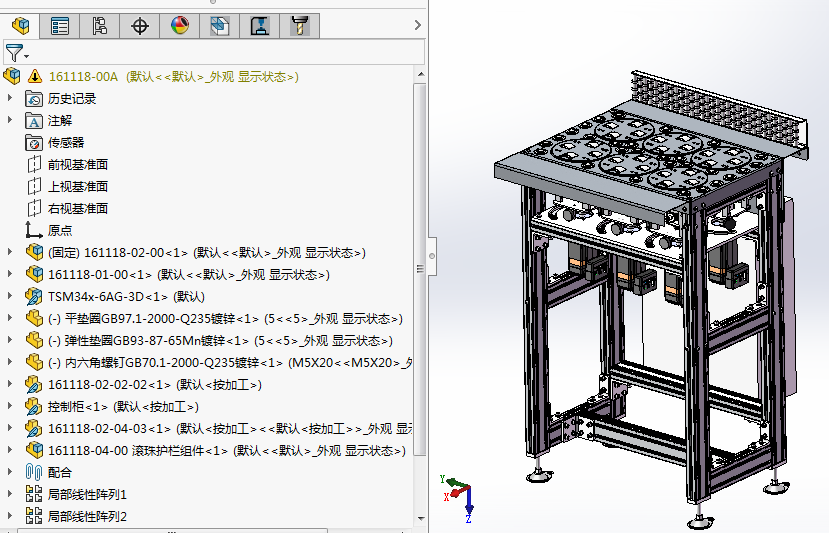The height and width of the screenshot is (533, 829).
Task: Click the 弹性垫圈GB93-87 part icon
Action: tap(34, 341)
